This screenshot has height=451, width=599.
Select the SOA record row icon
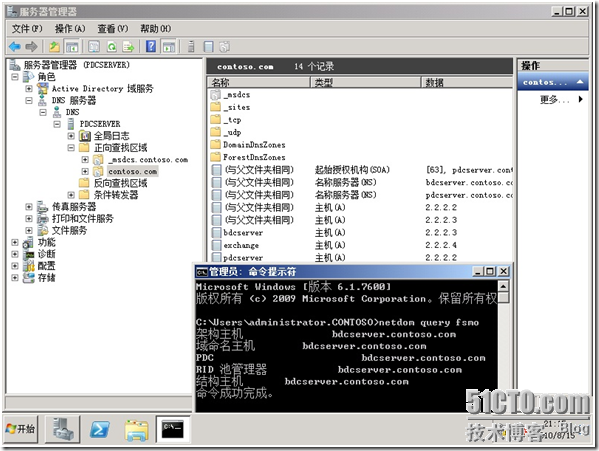click(x=217, y=170)
